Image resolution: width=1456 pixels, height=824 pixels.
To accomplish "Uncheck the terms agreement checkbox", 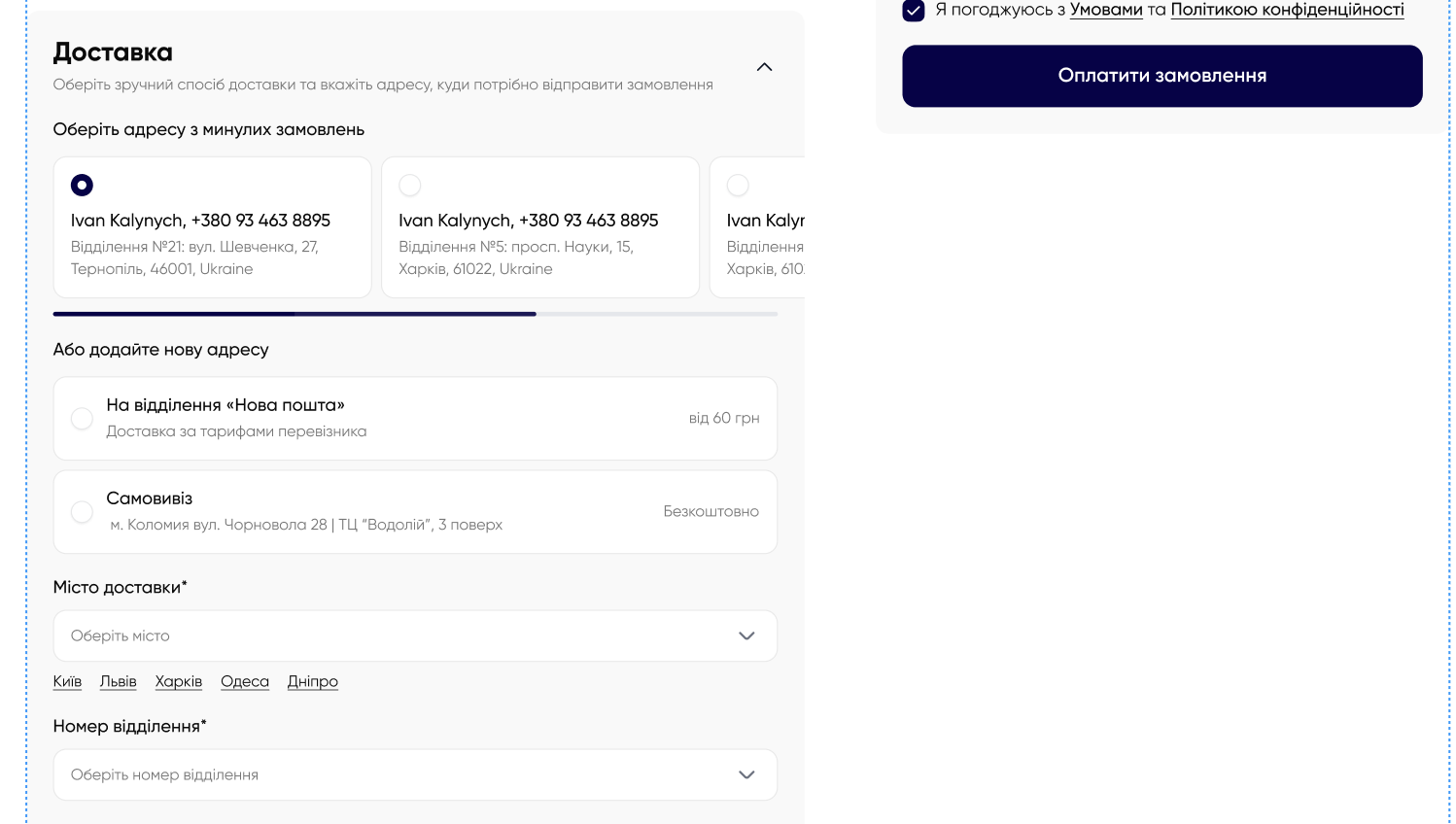I will [913, 11].
